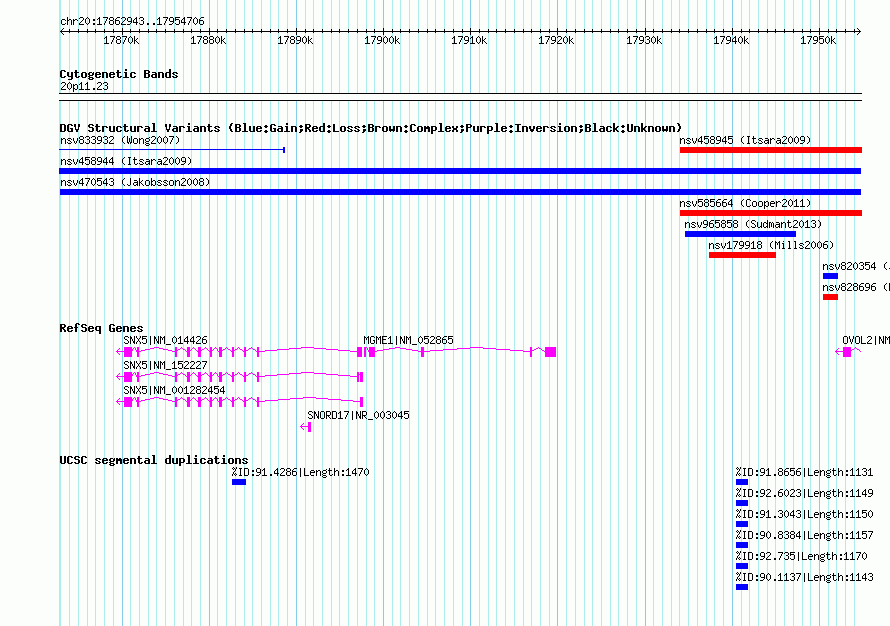Select the large exon of SNX5 NM_152227

point(128,377)
